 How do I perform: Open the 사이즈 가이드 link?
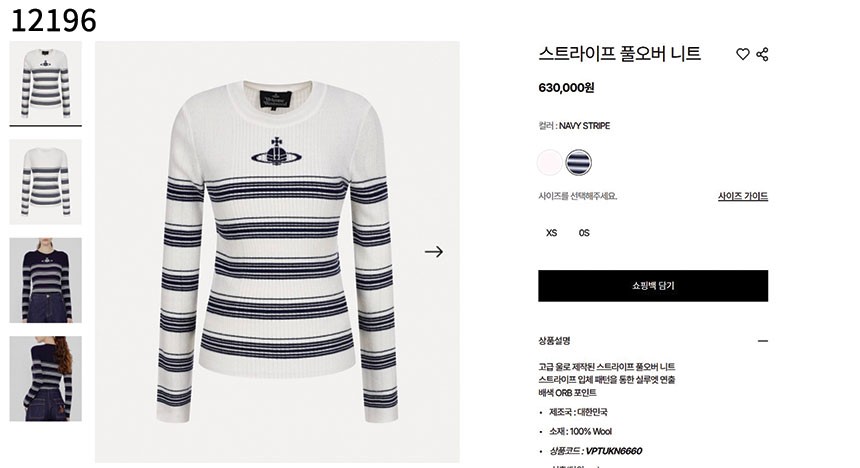coord(743,196)
